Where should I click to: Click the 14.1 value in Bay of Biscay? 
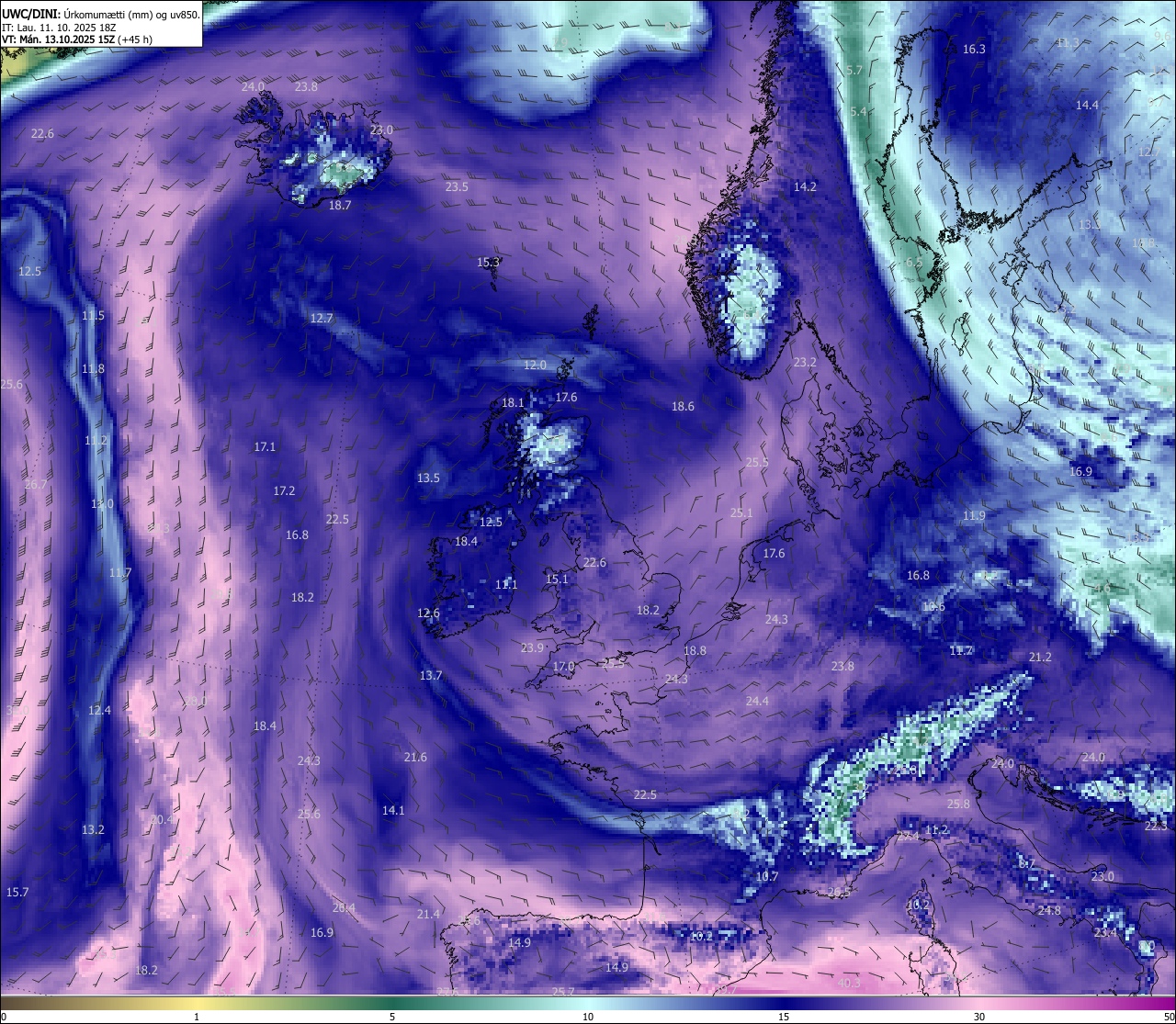click(x=393, y=810)
